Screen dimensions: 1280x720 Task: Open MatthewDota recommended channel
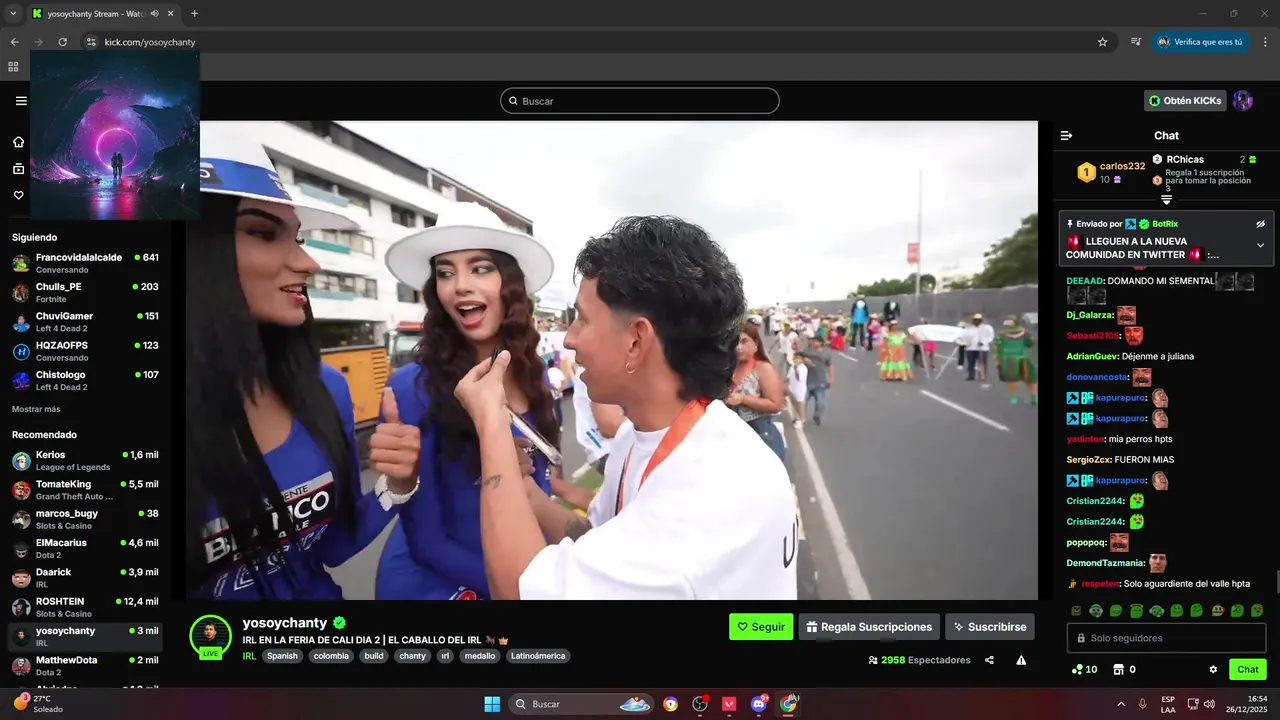[x=85, y=666]
